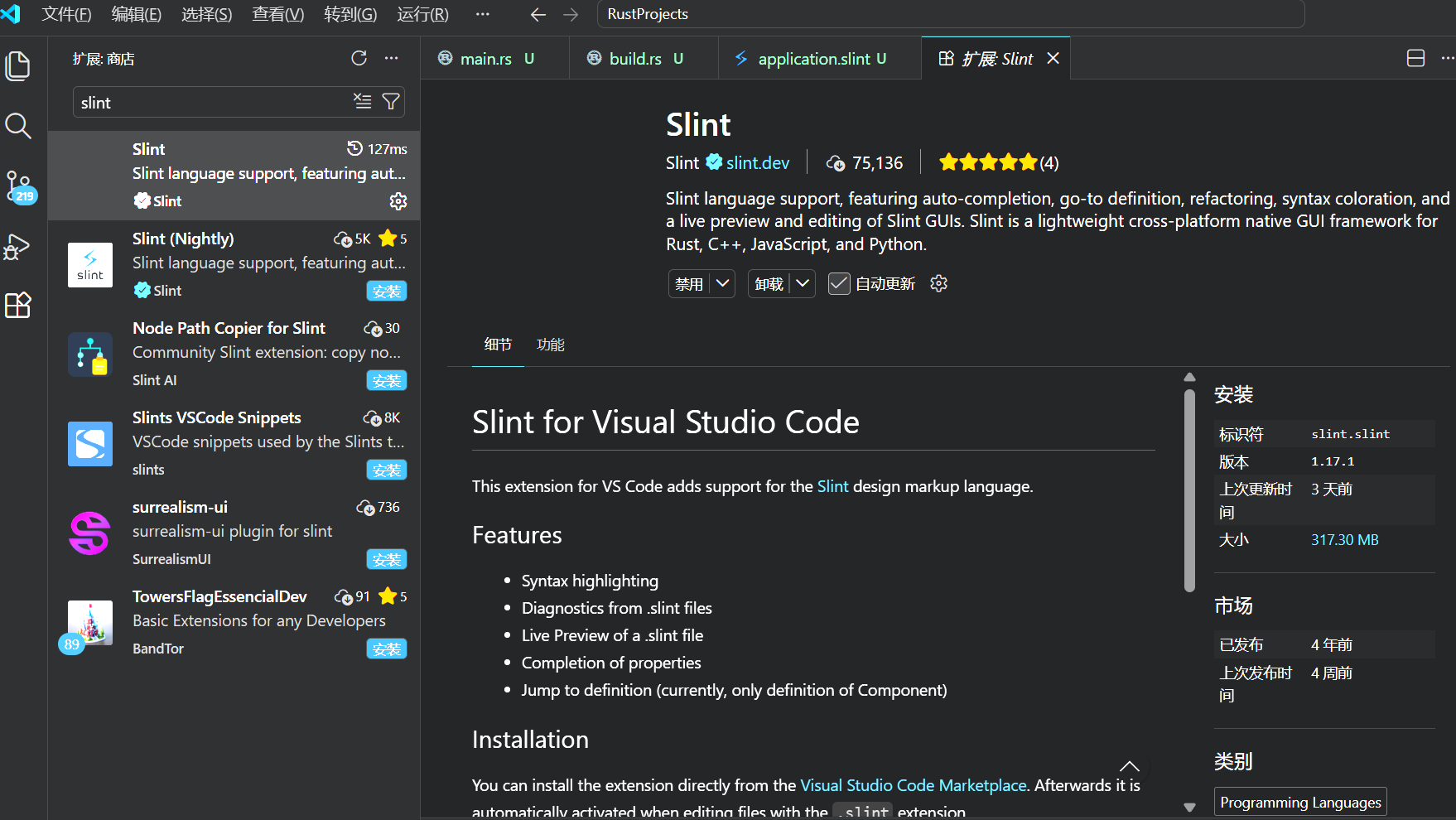Open the Search view in the activity bar
The height and width of the screenshot is (820, 1456).
click(18, 126)
